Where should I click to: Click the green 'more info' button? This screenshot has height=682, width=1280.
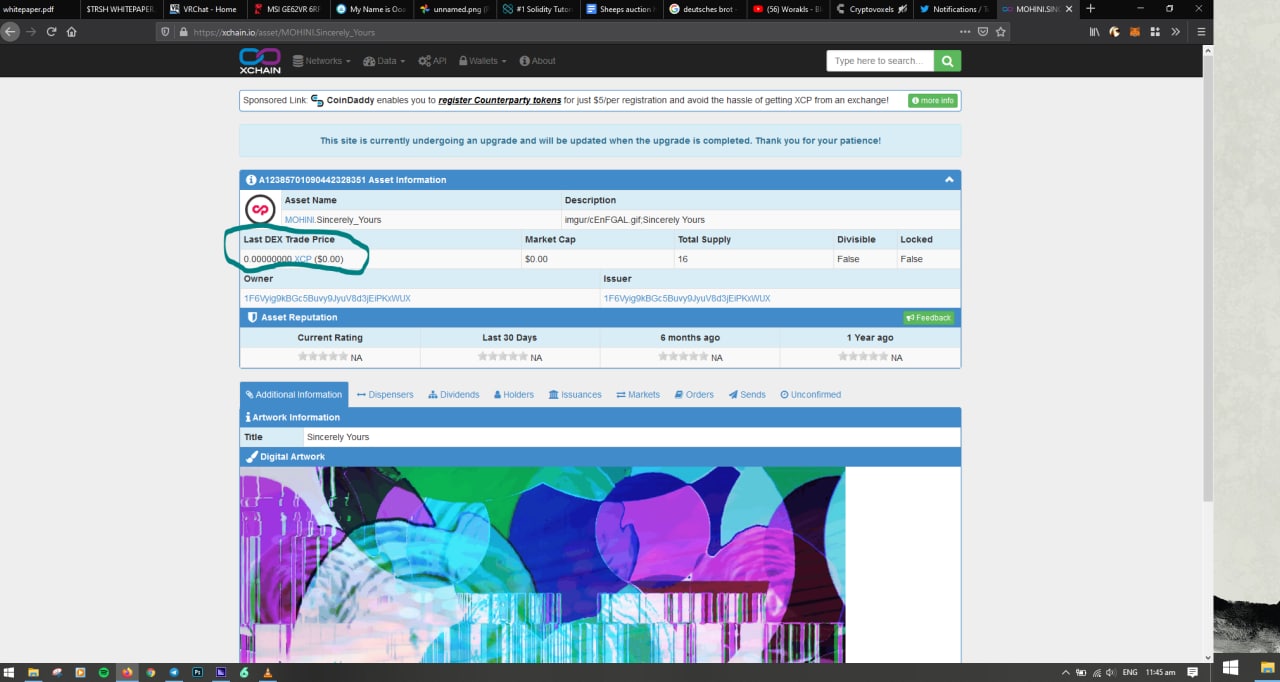click(x=932, y=101)
